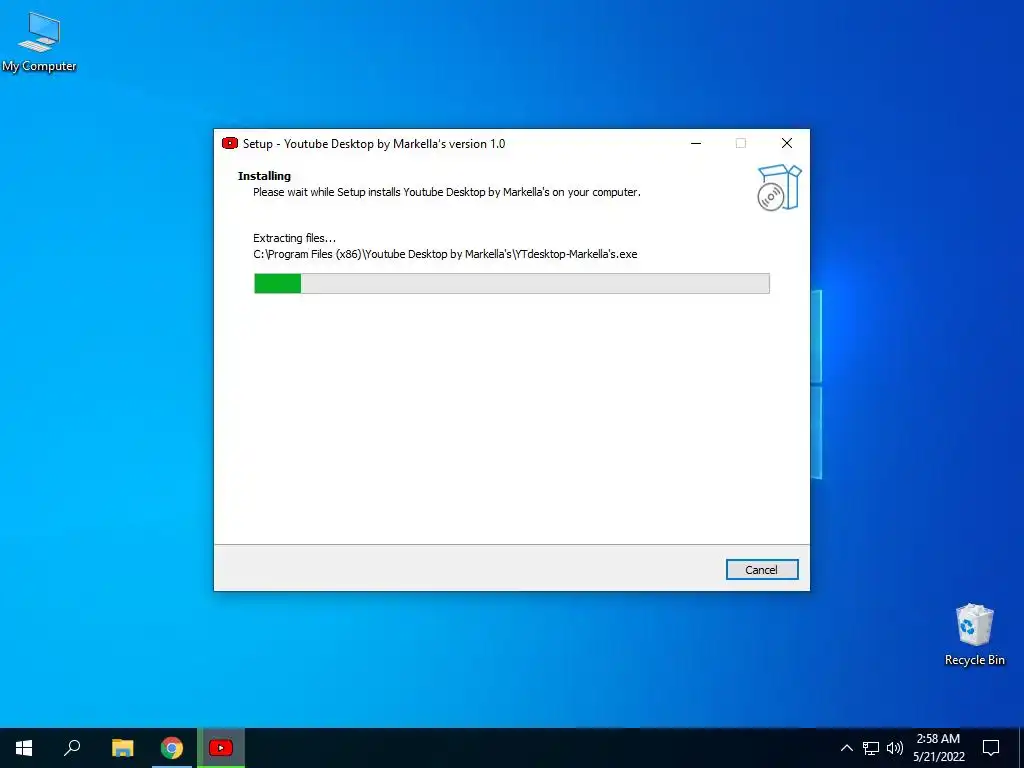Launch File Explorer from taskbar
1024x768 pixels.
[x=122, y=748]
